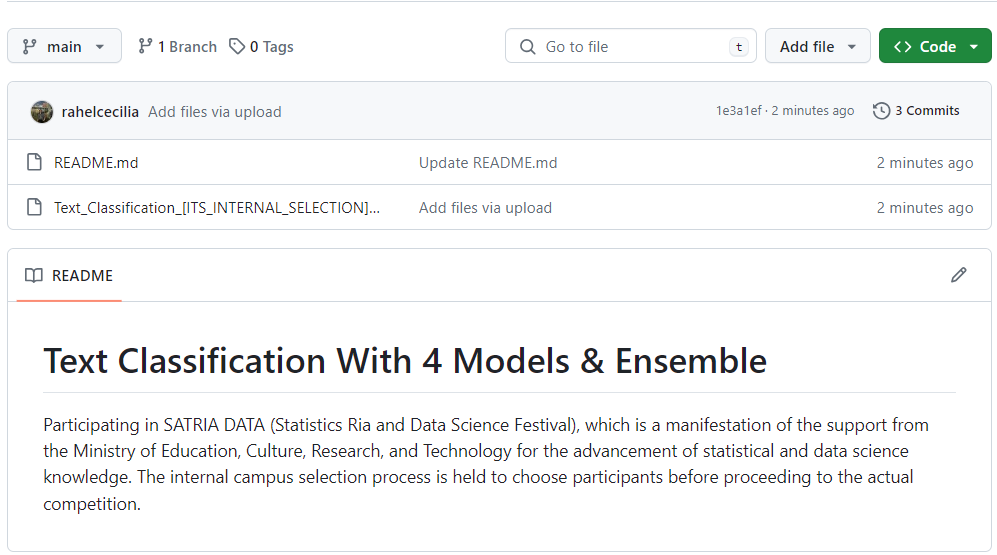Click rahelcecilia's avatar picture
Screen dimensions: 997x555
coord(42,112)
